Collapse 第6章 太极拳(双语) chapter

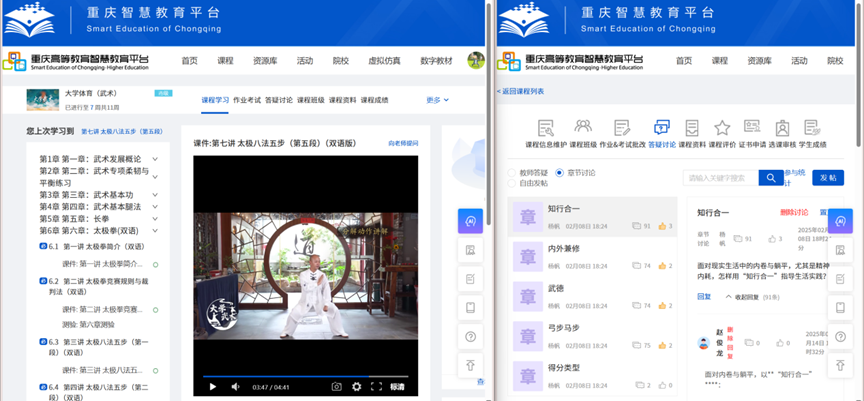pyautogui.click(x=155, y=231)
